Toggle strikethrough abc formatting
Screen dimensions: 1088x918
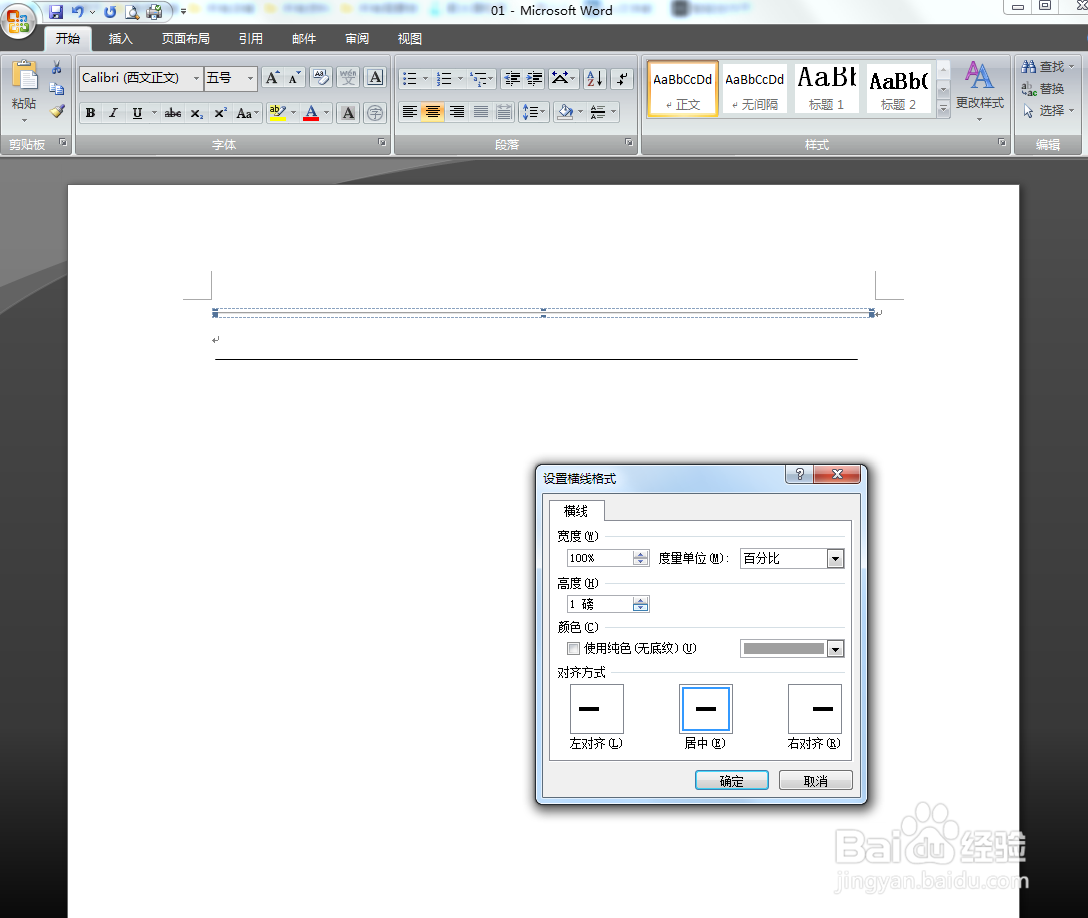click(x=173, y=112)
